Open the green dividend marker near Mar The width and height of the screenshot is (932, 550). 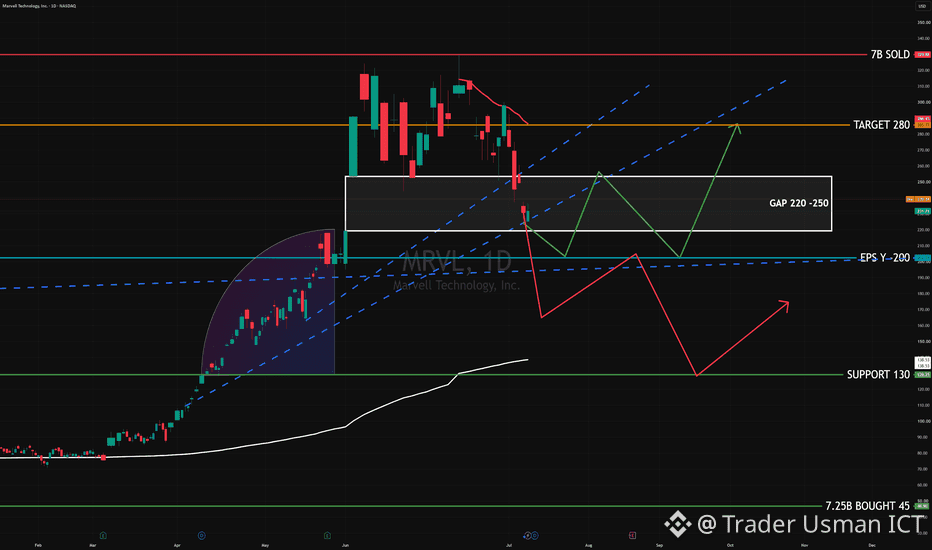103,536
